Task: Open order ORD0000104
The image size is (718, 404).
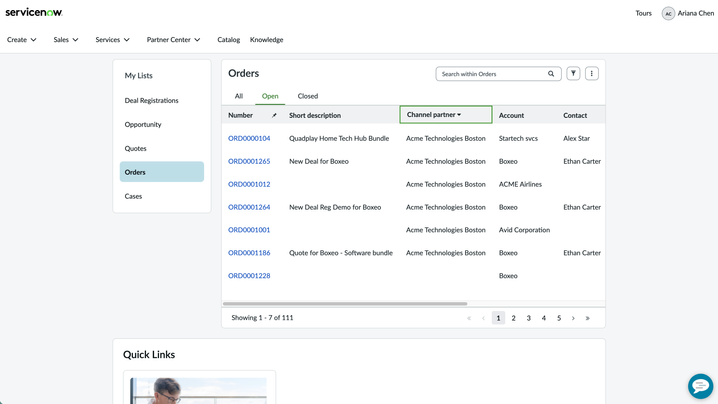Action: (x=249, y=138)
